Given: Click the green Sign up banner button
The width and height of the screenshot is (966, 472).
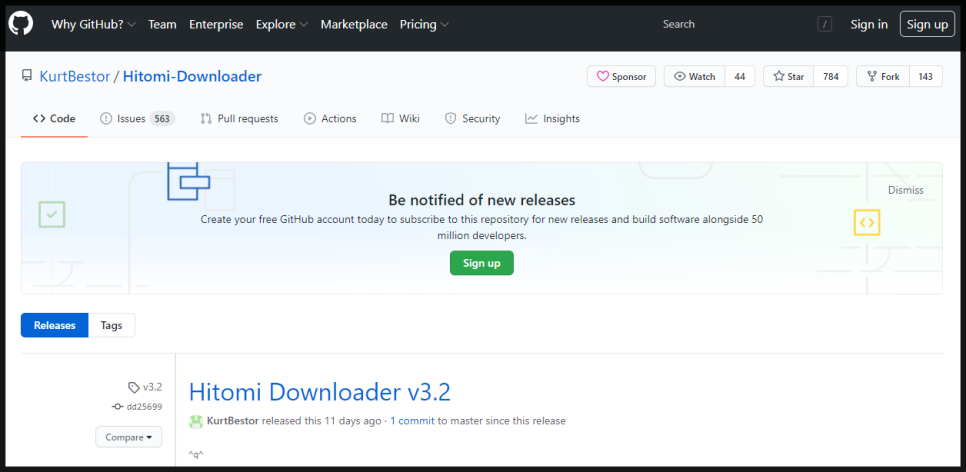Looking at the screenshot, I should (x=482, y=263).
